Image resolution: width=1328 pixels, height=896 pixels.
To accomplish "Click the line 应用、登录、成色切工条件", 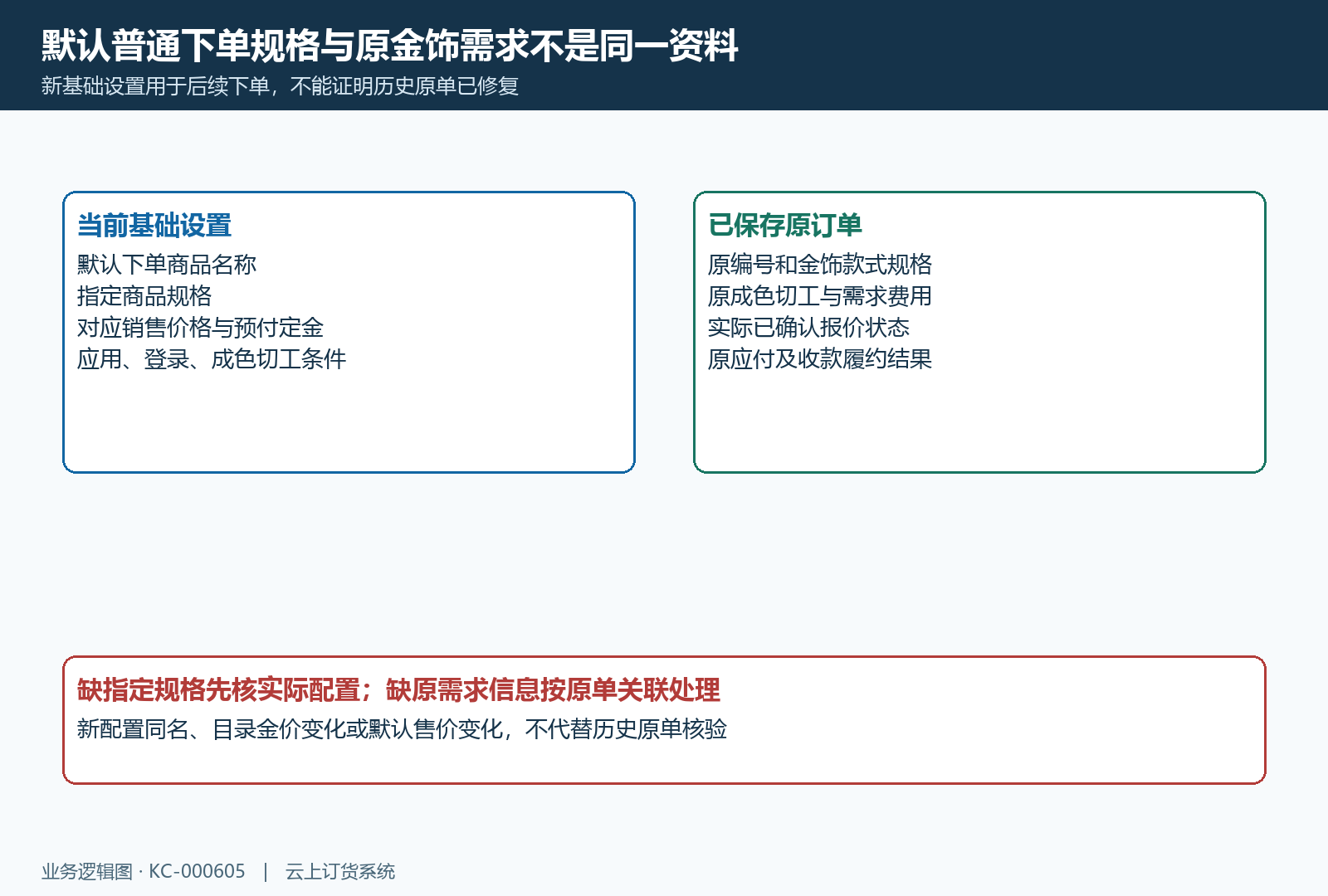I will 212,359.
